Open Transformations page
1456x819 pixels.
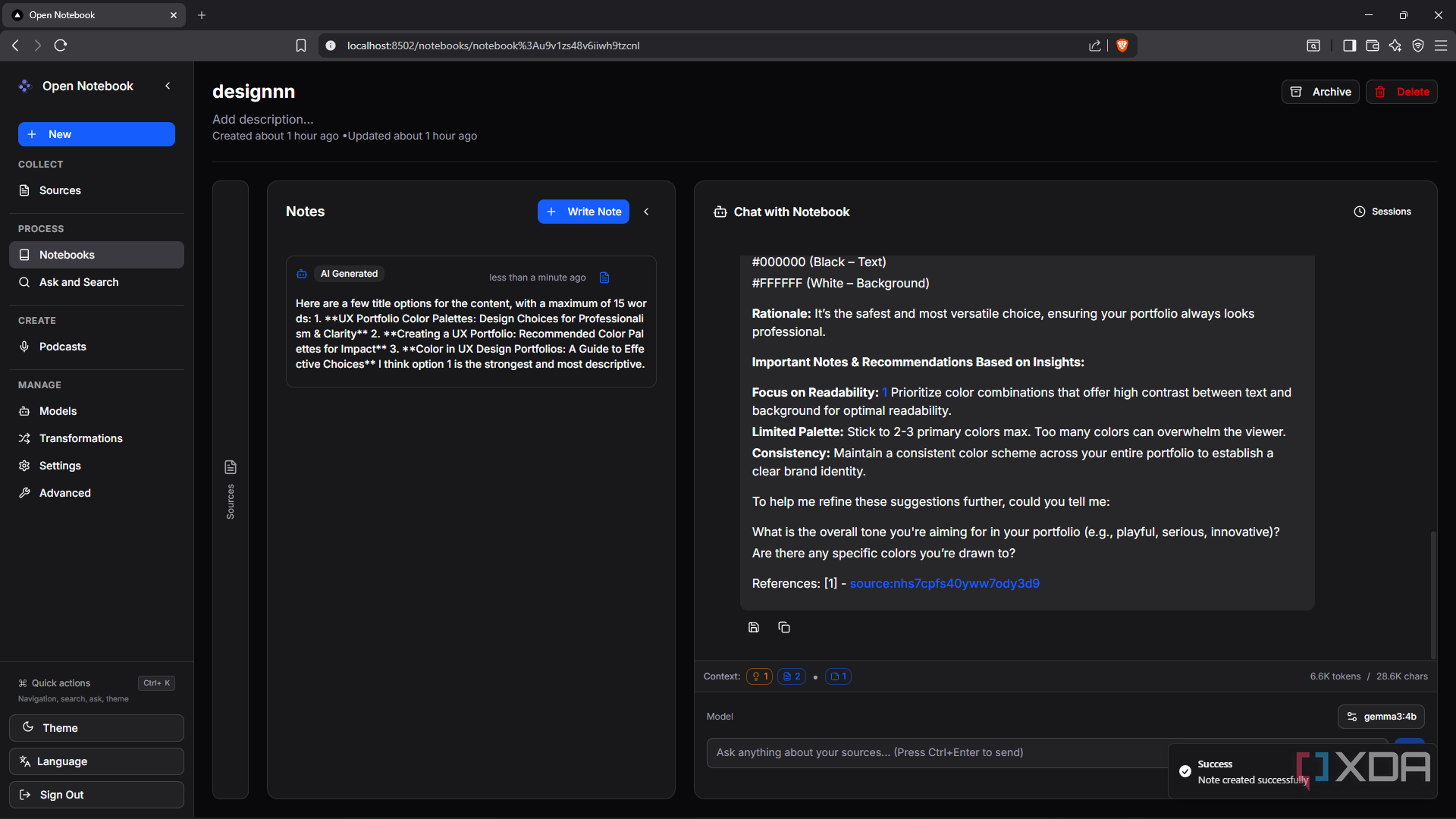pos(96,438)
